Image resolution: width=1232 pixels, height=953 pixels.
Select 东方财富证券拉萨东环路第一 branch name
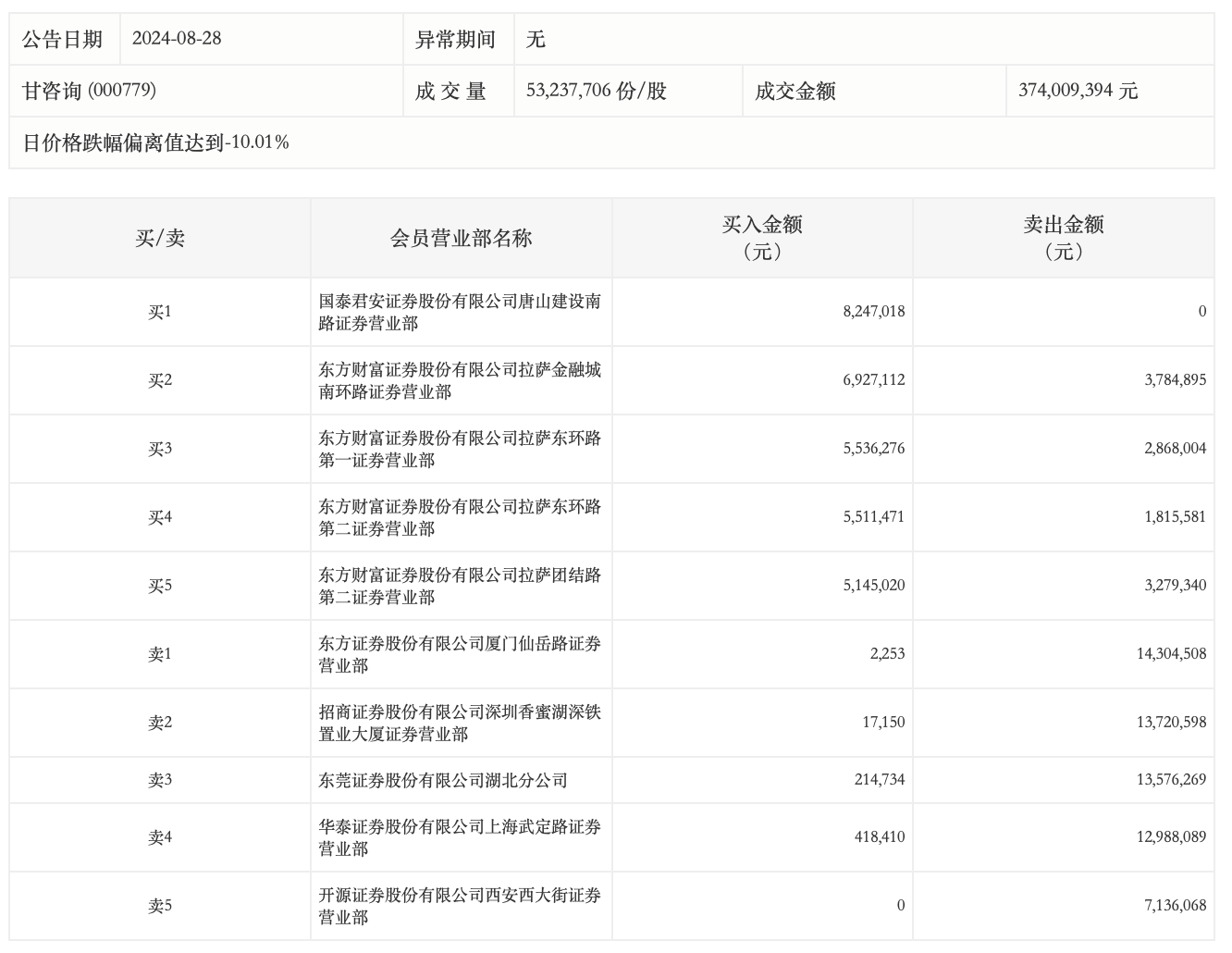[460, 450]
